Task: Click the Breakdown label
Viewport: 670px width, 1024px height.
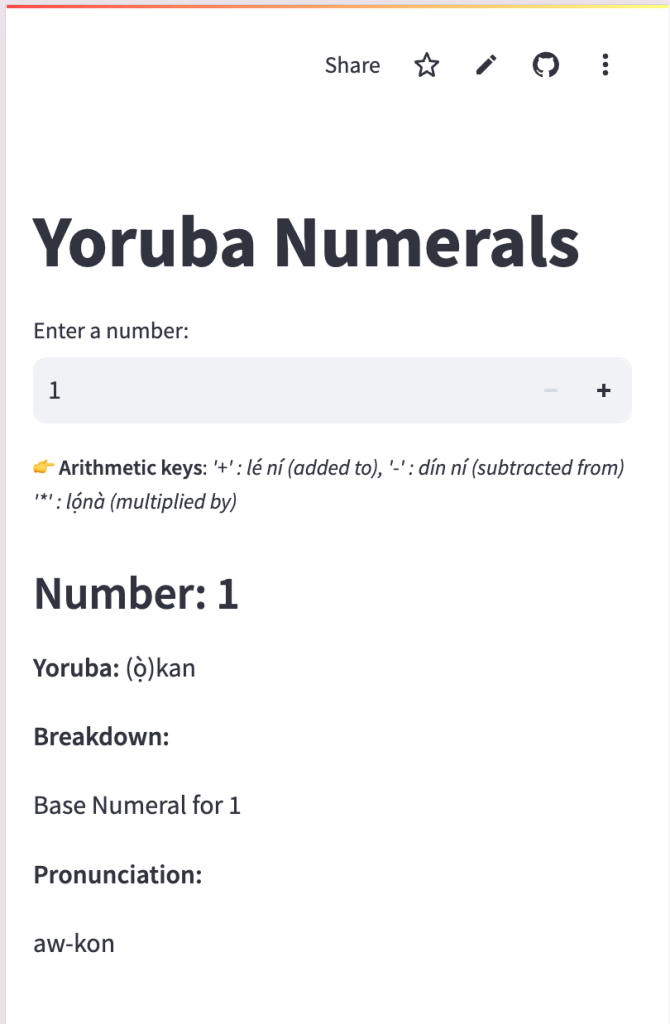Action: [101, 737]
